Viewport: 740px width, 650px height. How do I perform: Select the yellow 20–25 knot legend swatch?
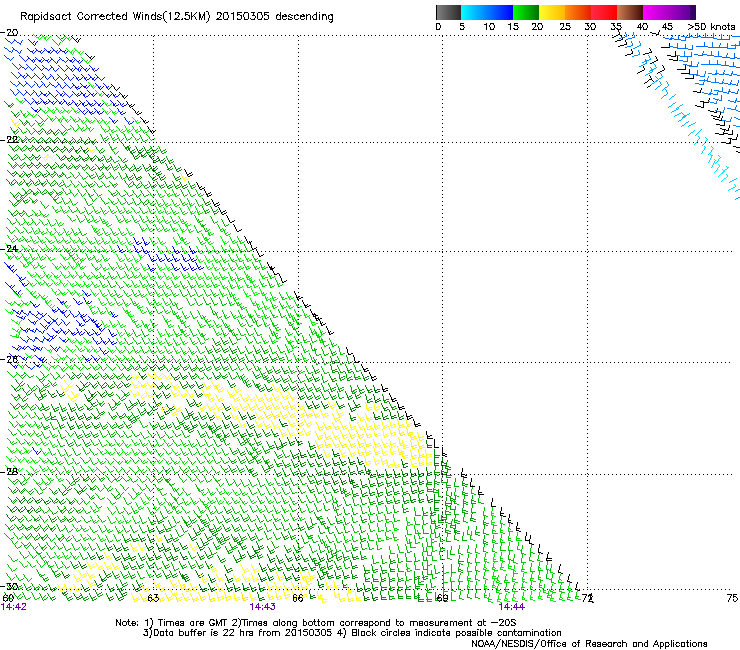coord(552,12)
